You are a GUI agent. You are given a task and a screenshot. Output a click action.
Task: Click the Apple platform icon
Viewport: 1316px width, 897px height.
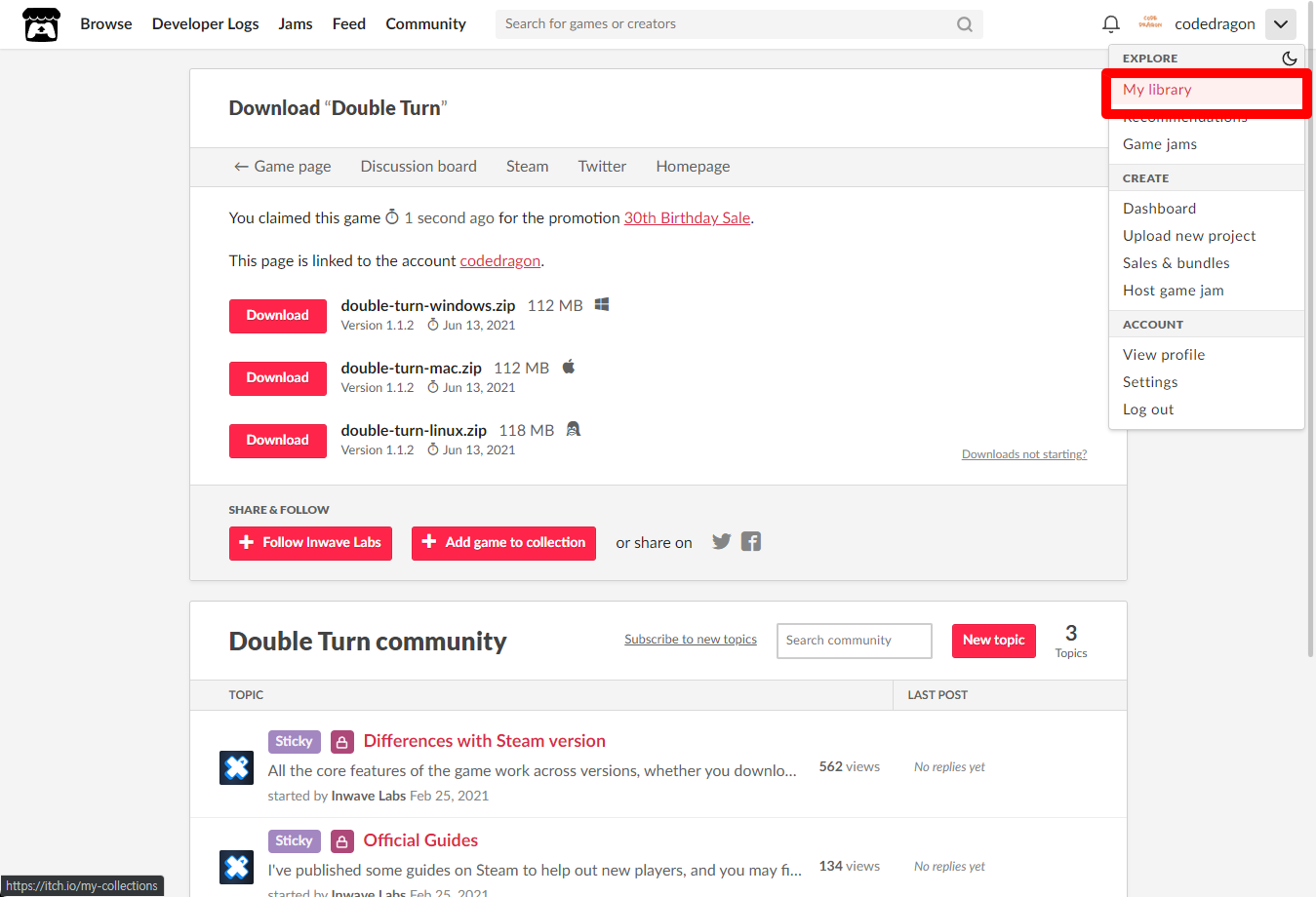(569, 367)
